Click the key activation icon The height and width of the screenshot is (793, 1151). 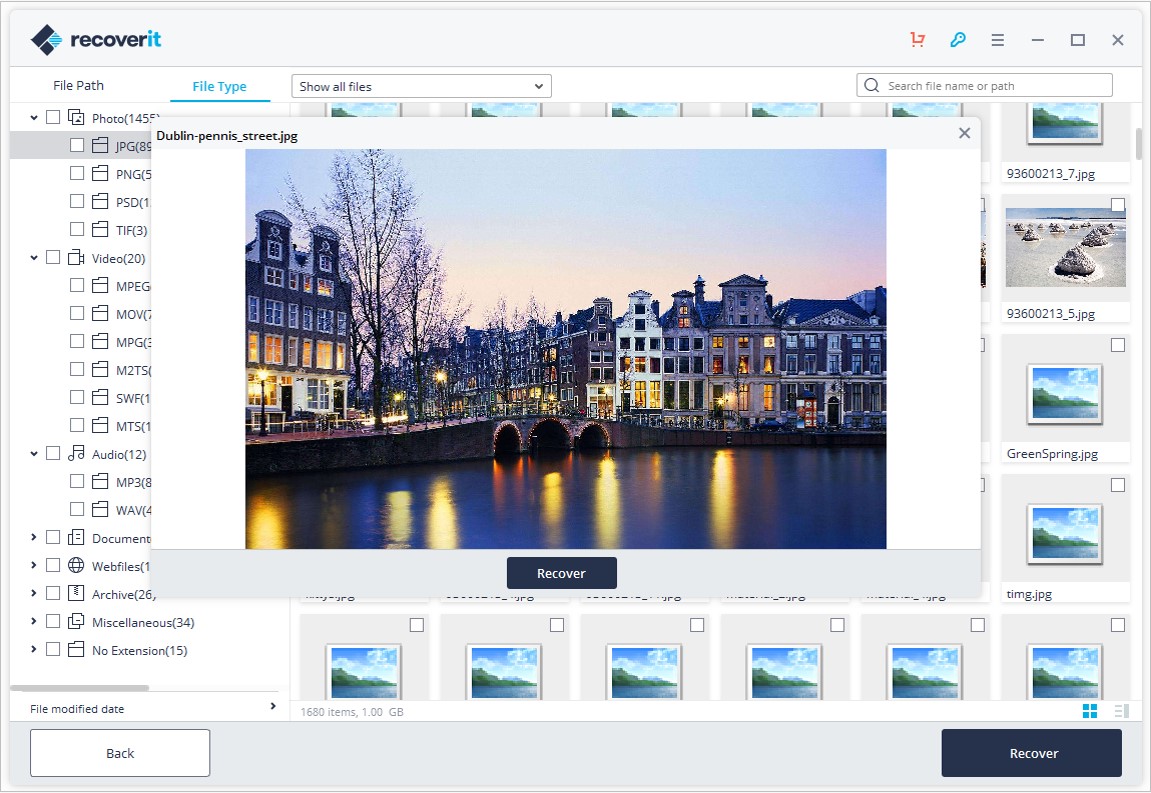(x=958, y=40)
